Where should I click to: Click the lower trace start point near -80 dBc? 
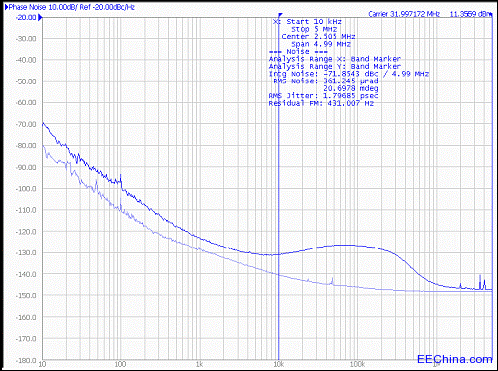tap(43, 146)
